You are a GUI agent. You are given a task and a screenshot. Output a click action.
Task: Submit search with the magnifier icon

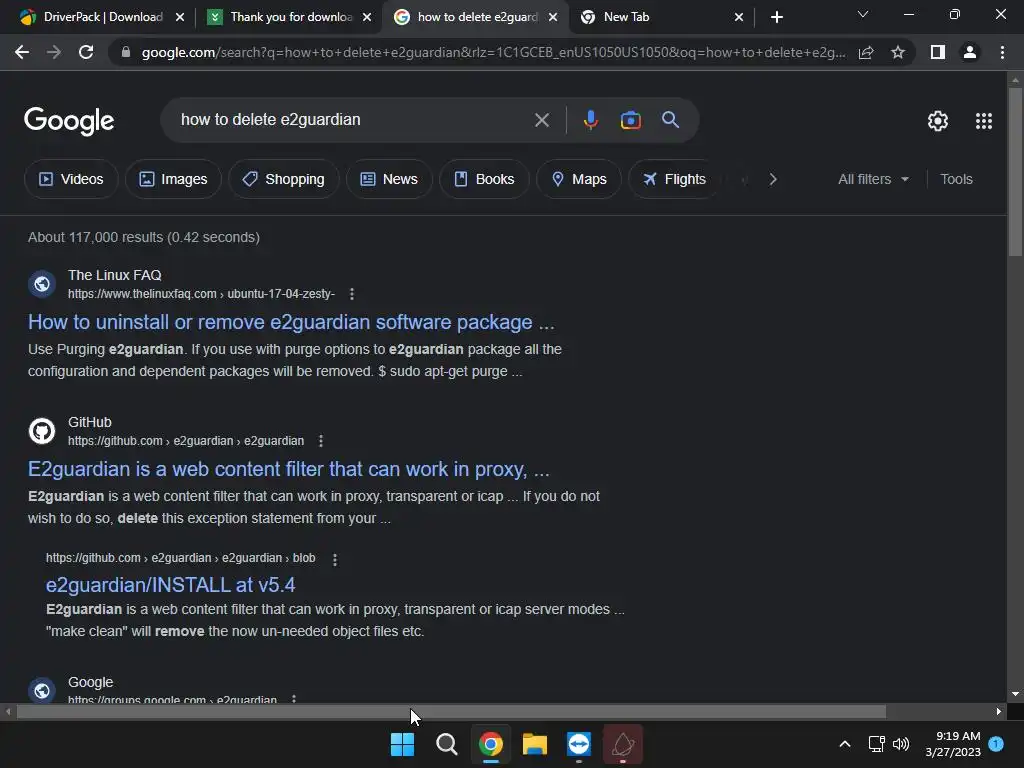click(x=670, y=120)
